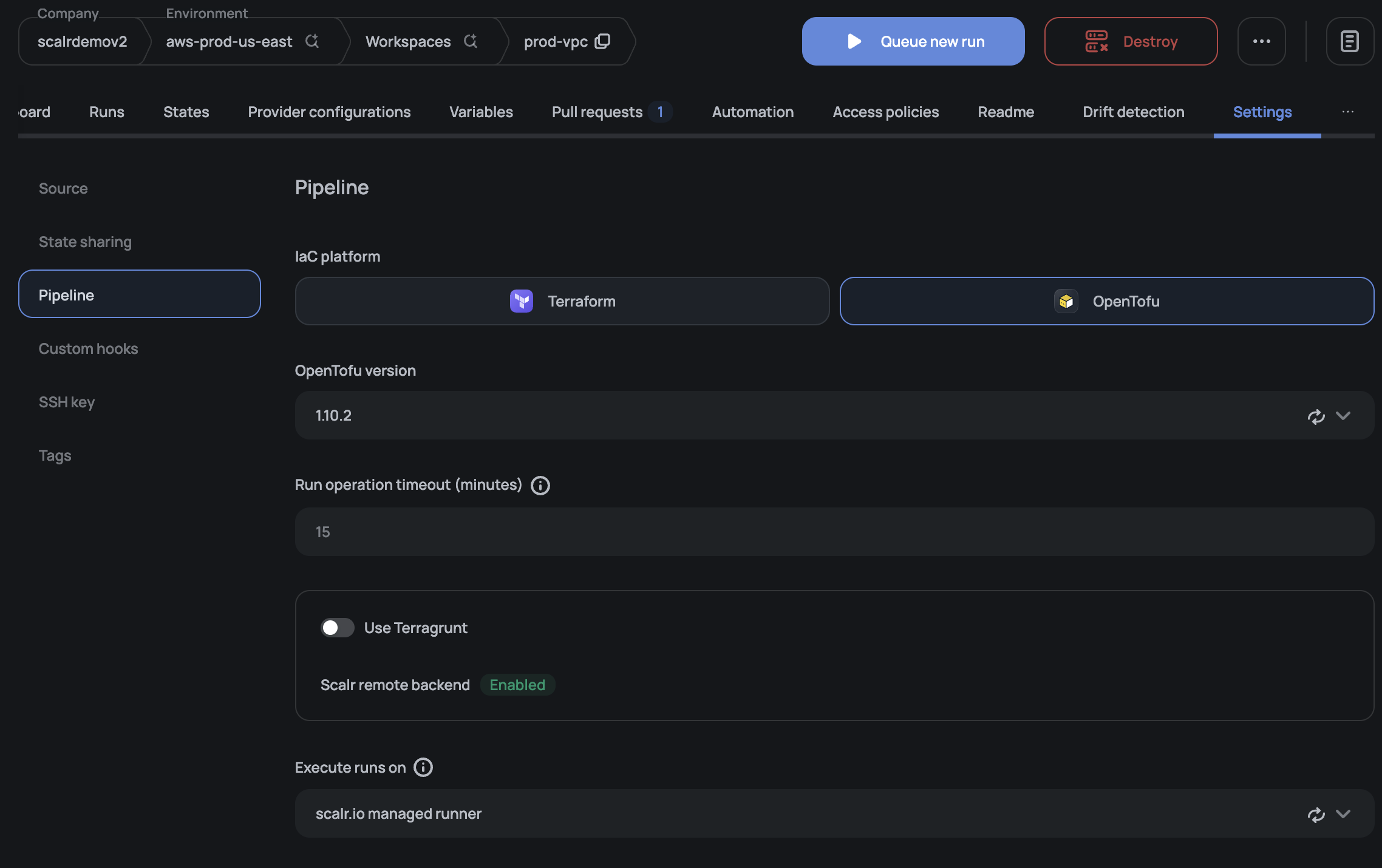
Task: Open the document panel icon at top right
Action: click(x=1349, y=41)
